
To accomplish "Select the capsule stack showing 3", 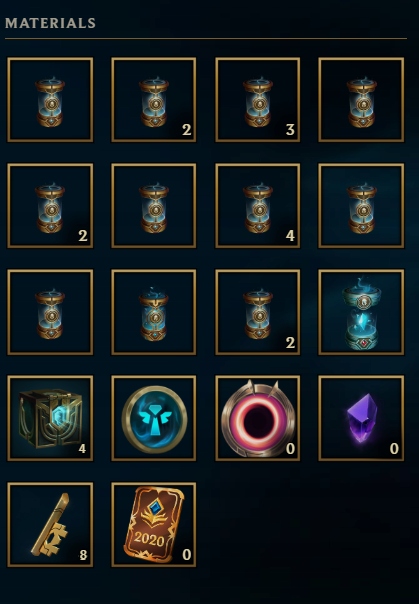I will pos(258,100).
